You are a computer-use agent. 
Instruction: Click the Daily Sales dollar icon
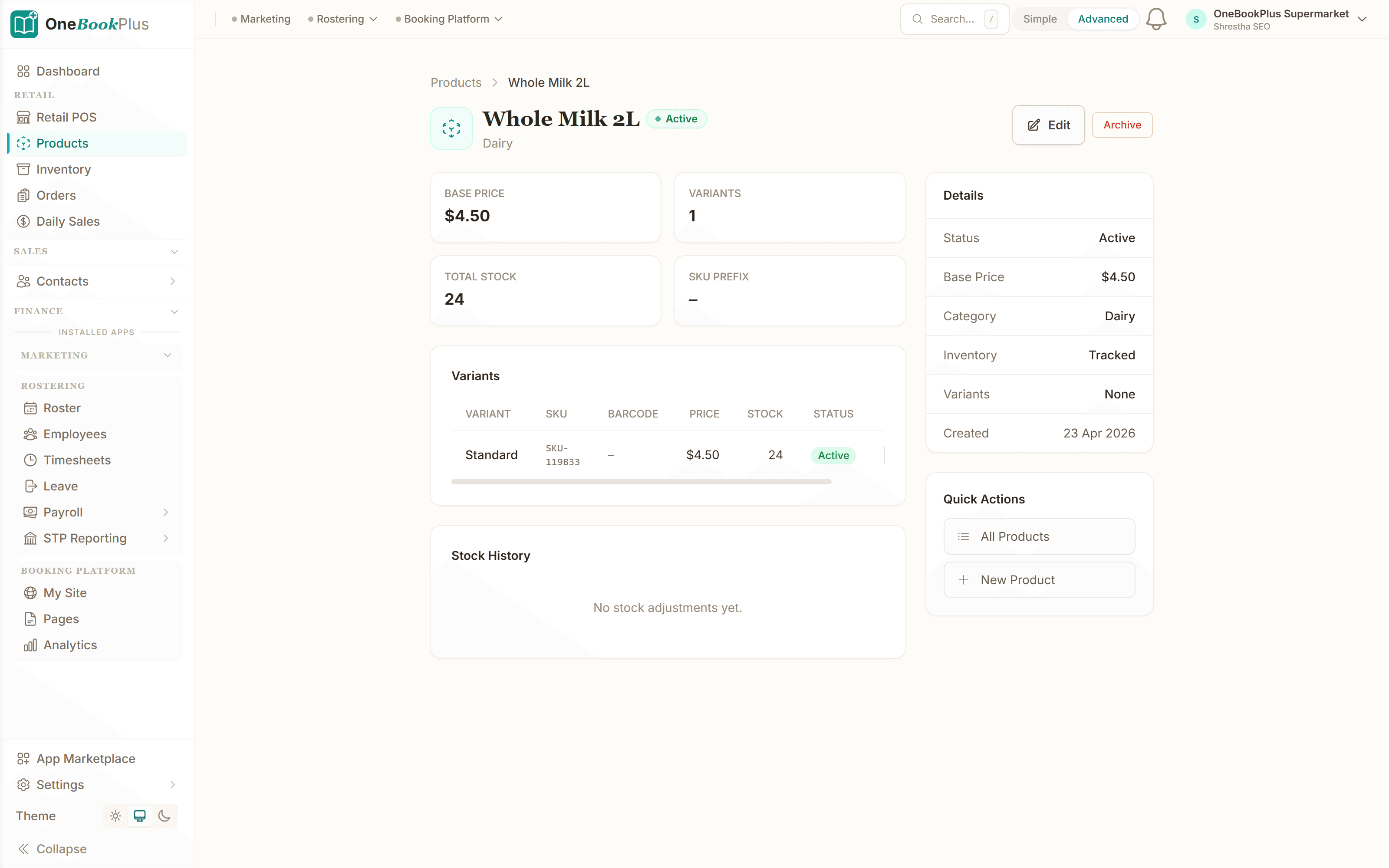(23, 222)
